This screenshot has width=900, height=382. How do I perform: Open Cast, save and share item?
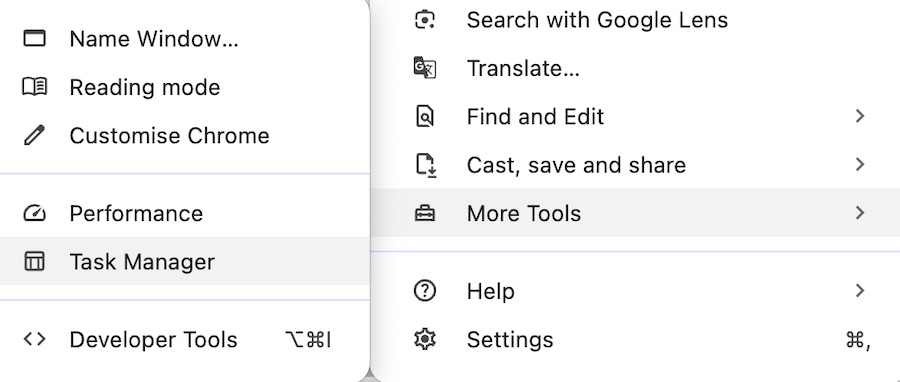pyautogui.click(x=635, y=165)
